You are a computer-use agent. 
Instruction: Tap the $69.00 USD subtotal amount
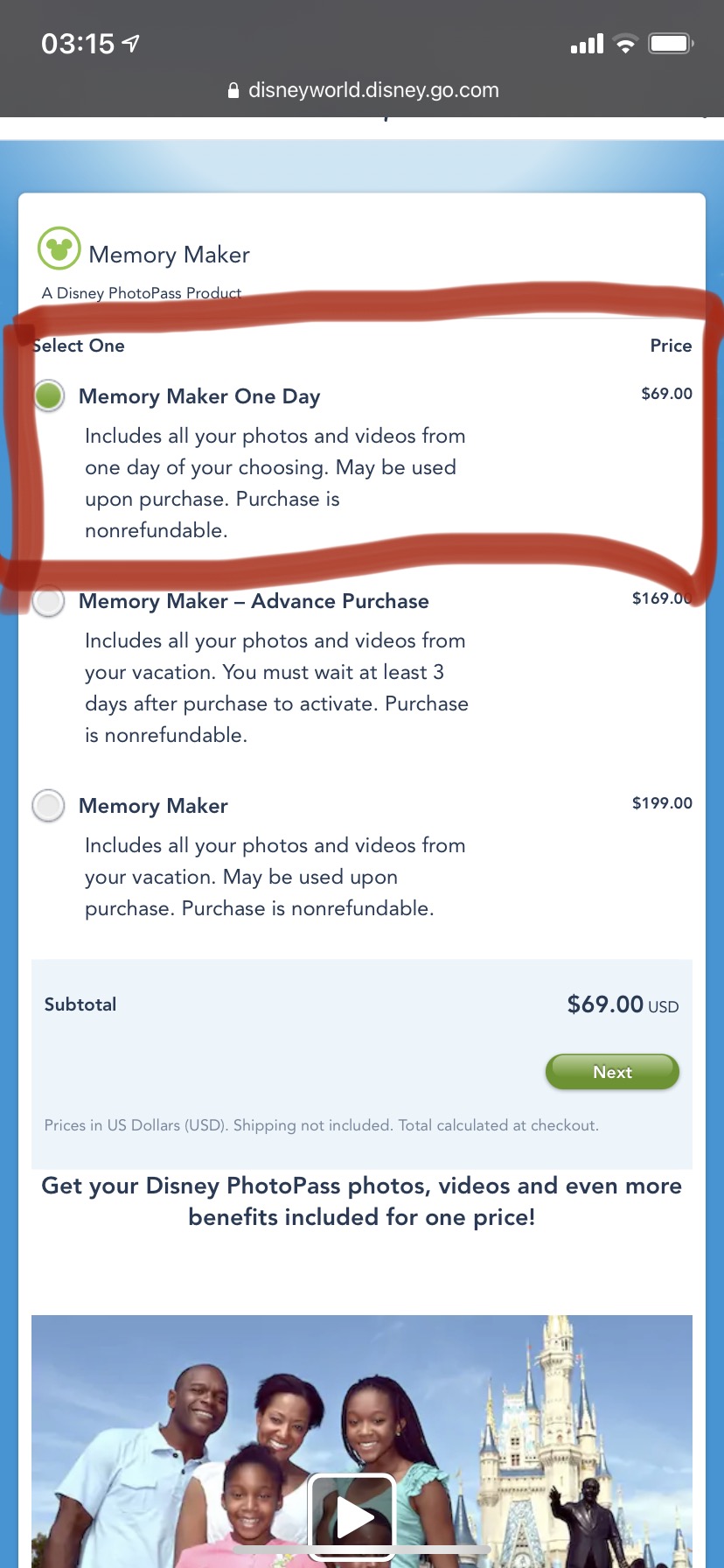coord(622,1004)
